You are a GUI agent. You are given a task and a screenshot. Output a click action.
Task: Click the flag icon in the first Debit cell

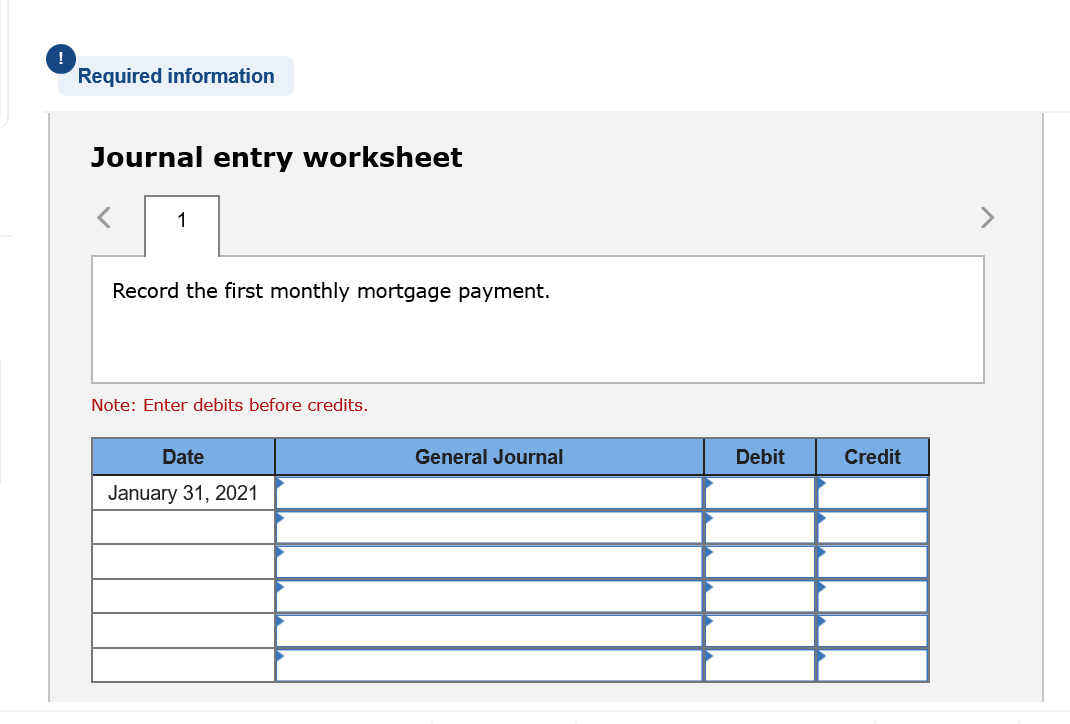click(x=709, y=484)
